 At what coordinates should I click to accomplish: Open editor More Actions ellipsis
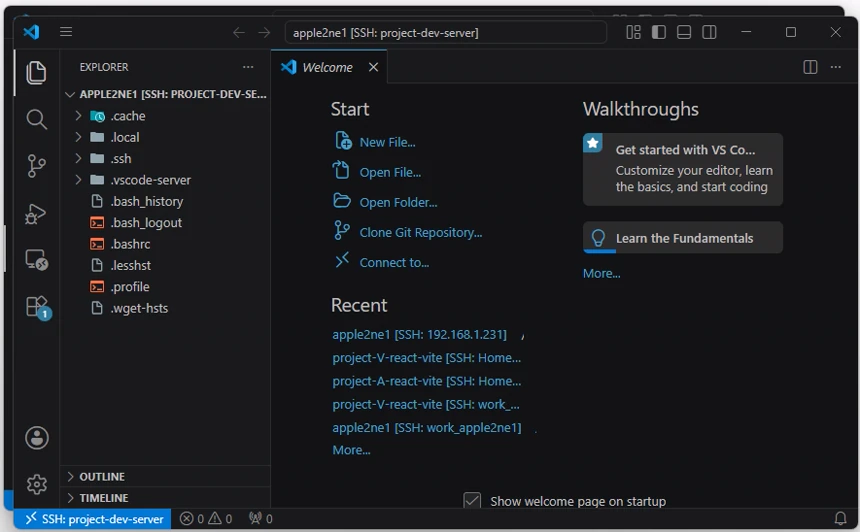click(x=835, y=67)
